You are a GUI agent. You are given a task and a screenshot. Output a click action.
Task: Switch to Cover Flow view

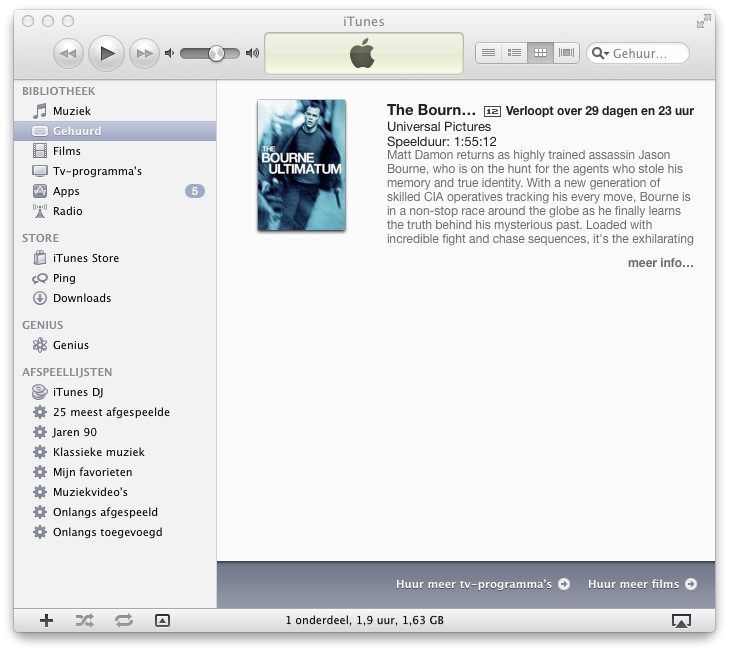(566, 53)
